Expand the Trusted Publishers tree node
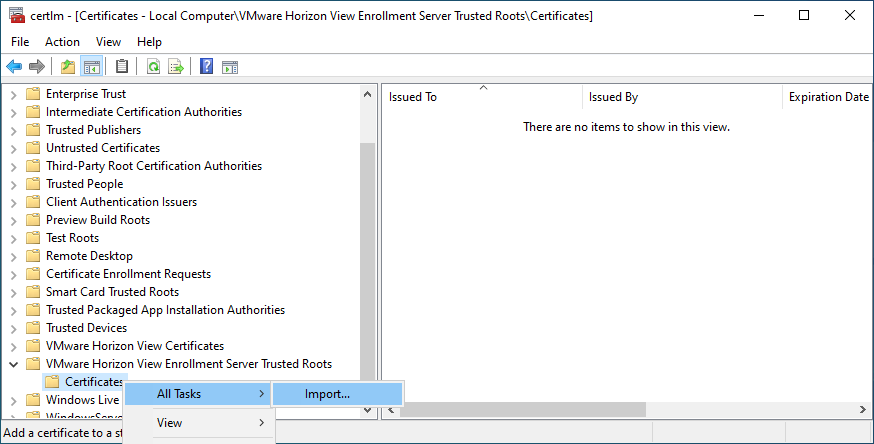874x444 pixels. (x=13, y=130)
